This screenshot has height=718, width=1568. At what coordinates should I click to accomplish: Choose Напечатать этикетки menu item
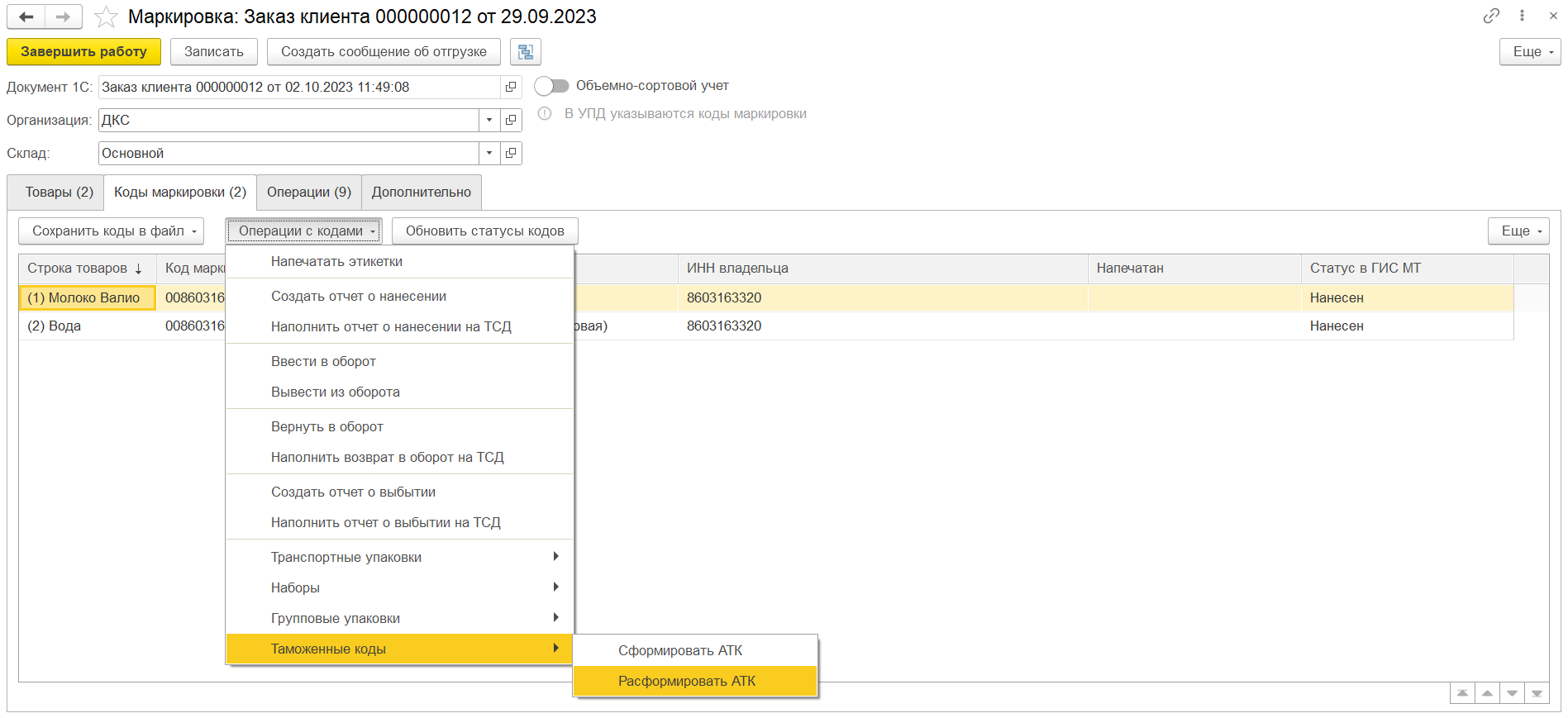click(399, 261)
